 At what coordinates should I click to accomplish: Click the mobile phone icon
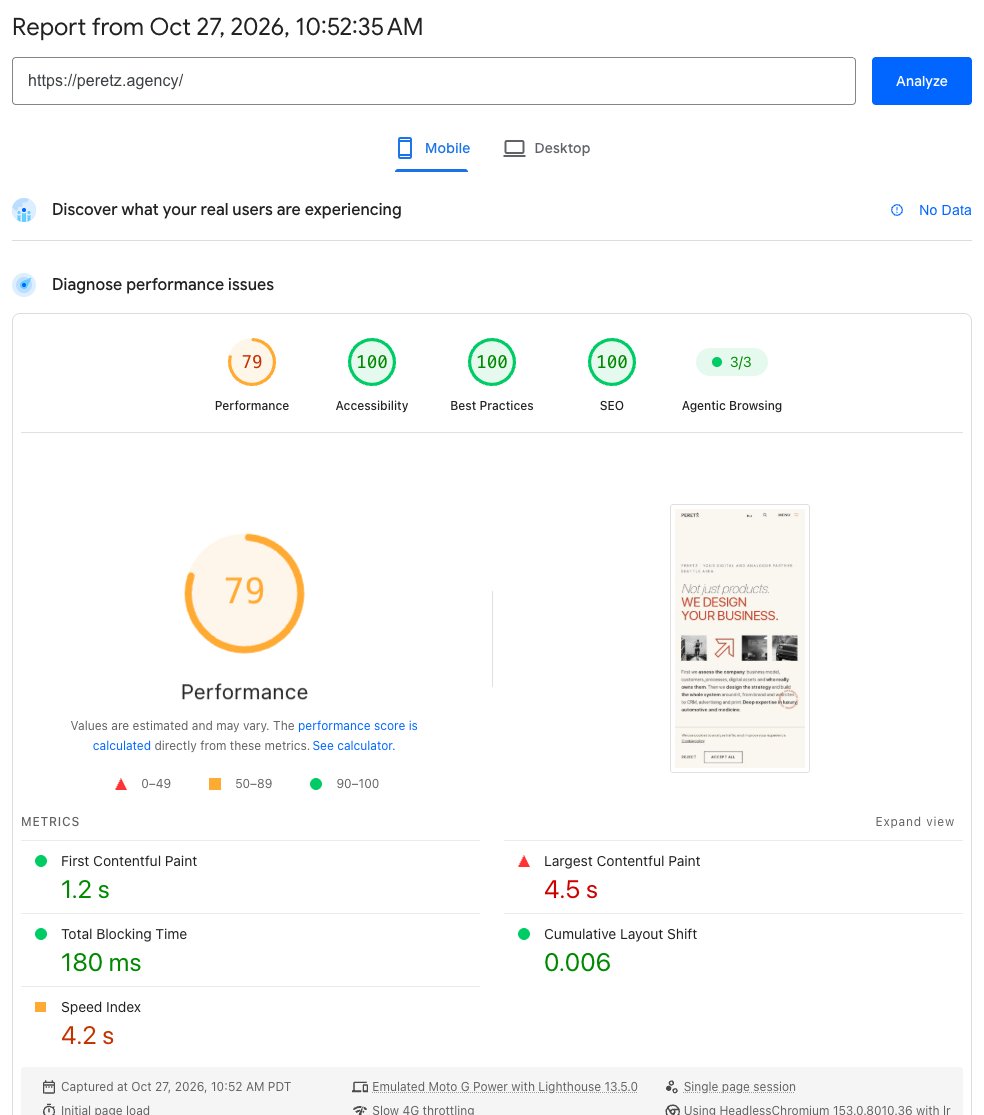[x=405, y=148]
